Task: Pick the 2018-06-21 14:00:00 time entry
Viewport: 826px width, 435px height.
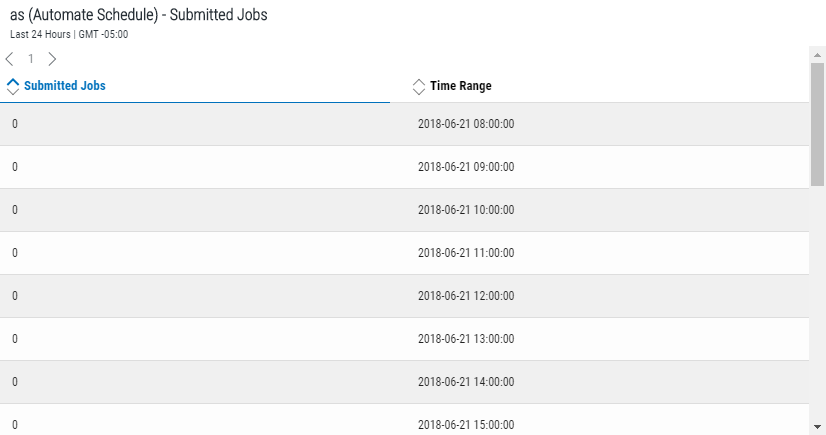Action: pos(466,382)
